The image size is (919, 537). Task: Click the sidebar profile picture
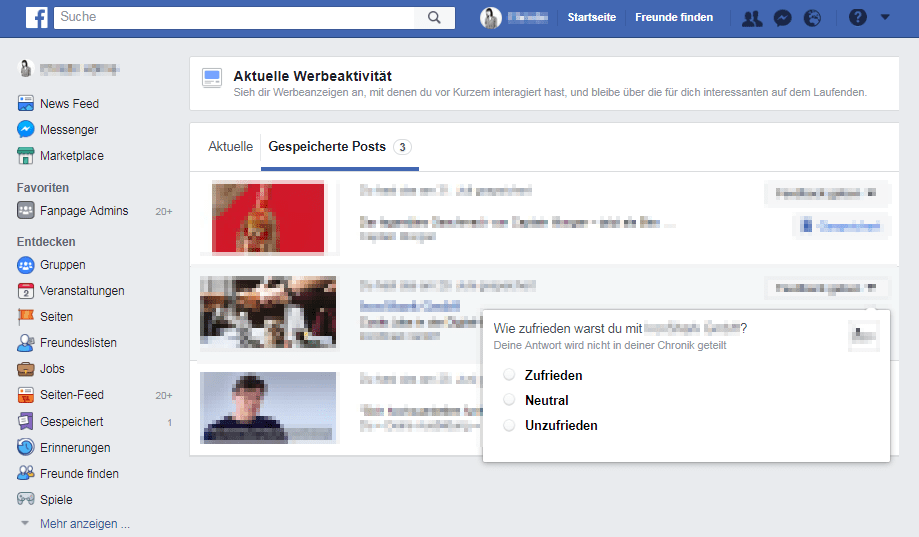25,69
